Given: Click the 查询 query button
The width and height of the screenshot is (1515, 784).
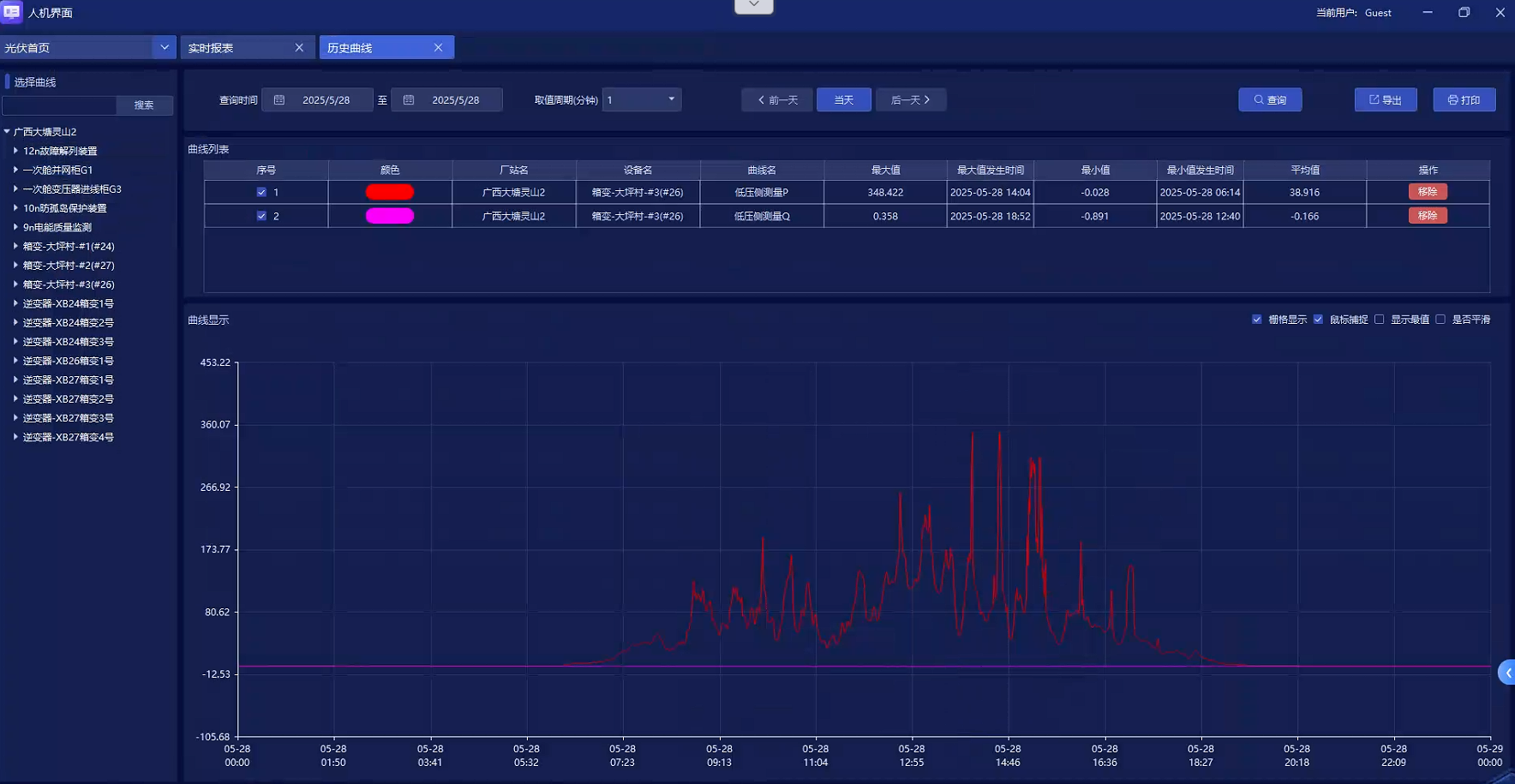Looking at the screenshot, I should tap(1270, 100).
